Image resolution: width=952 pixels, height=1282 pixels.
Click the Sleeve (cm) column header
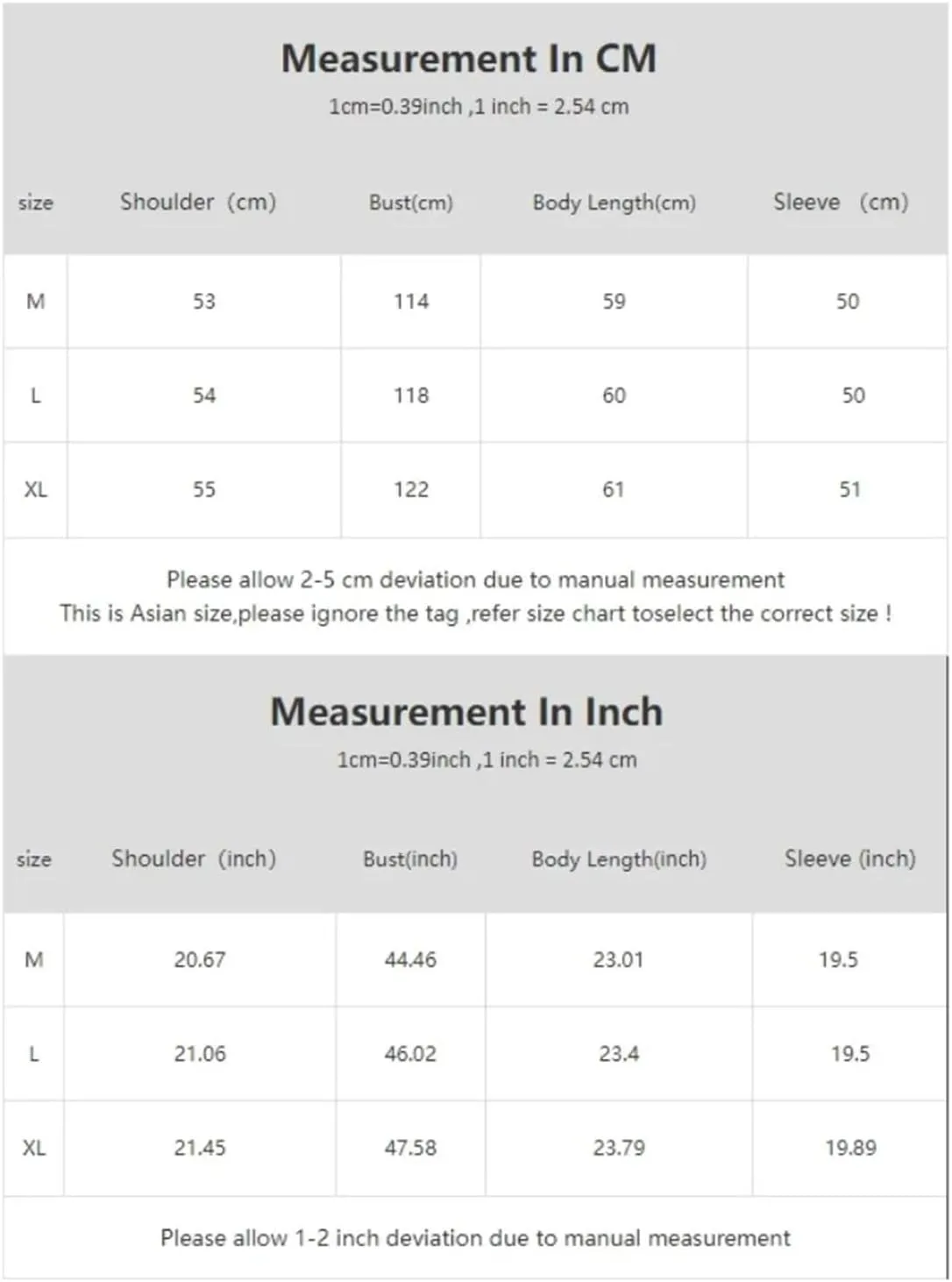point(841,202)
